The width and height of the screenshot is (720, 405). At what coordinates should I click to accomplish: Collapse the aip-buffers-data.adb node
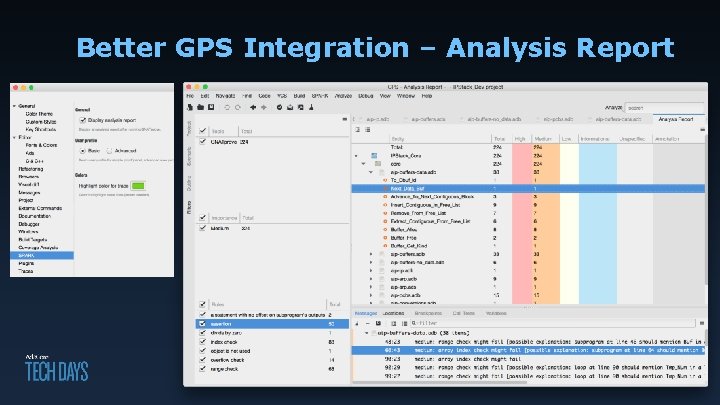[x=371, y=172]
